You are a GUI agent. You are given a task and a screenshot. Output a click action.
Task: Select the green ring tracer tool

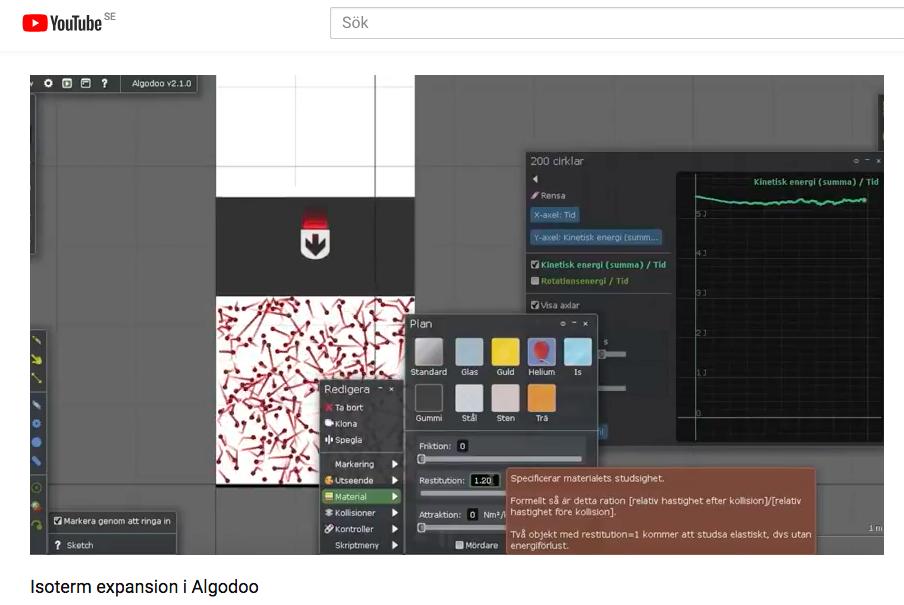pos(37,488)
